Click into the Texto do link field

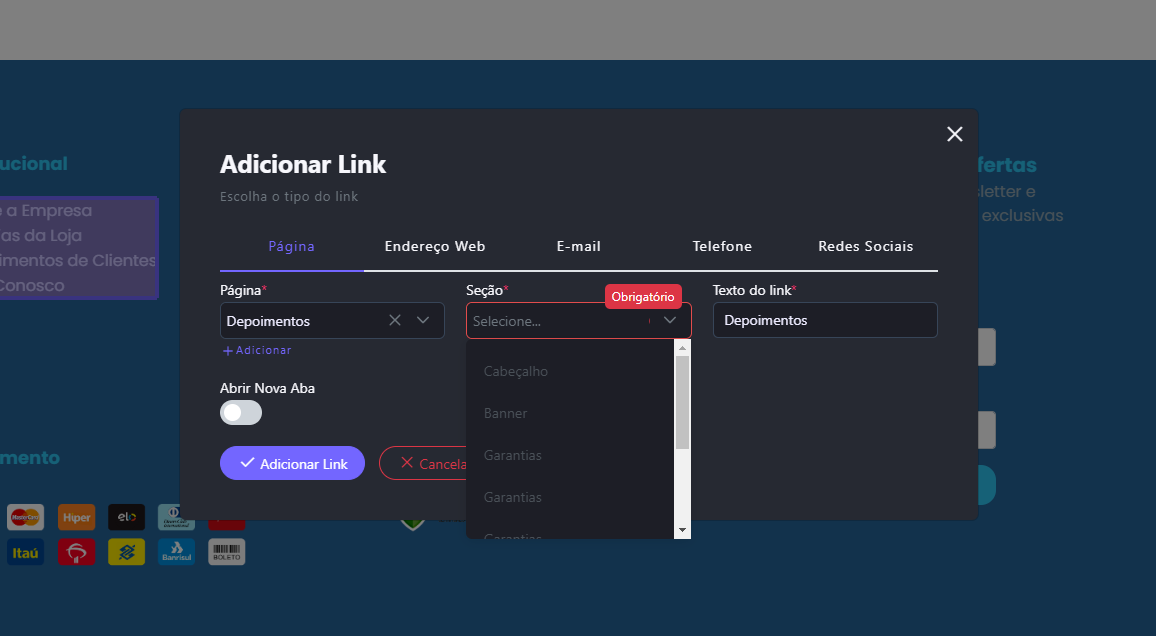pos(824,320)
